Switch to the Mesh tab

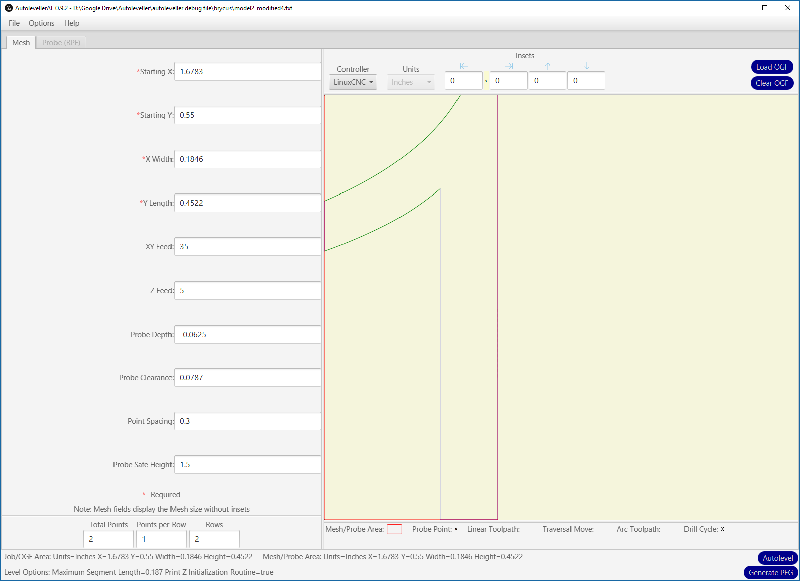[x=21, y=43]
